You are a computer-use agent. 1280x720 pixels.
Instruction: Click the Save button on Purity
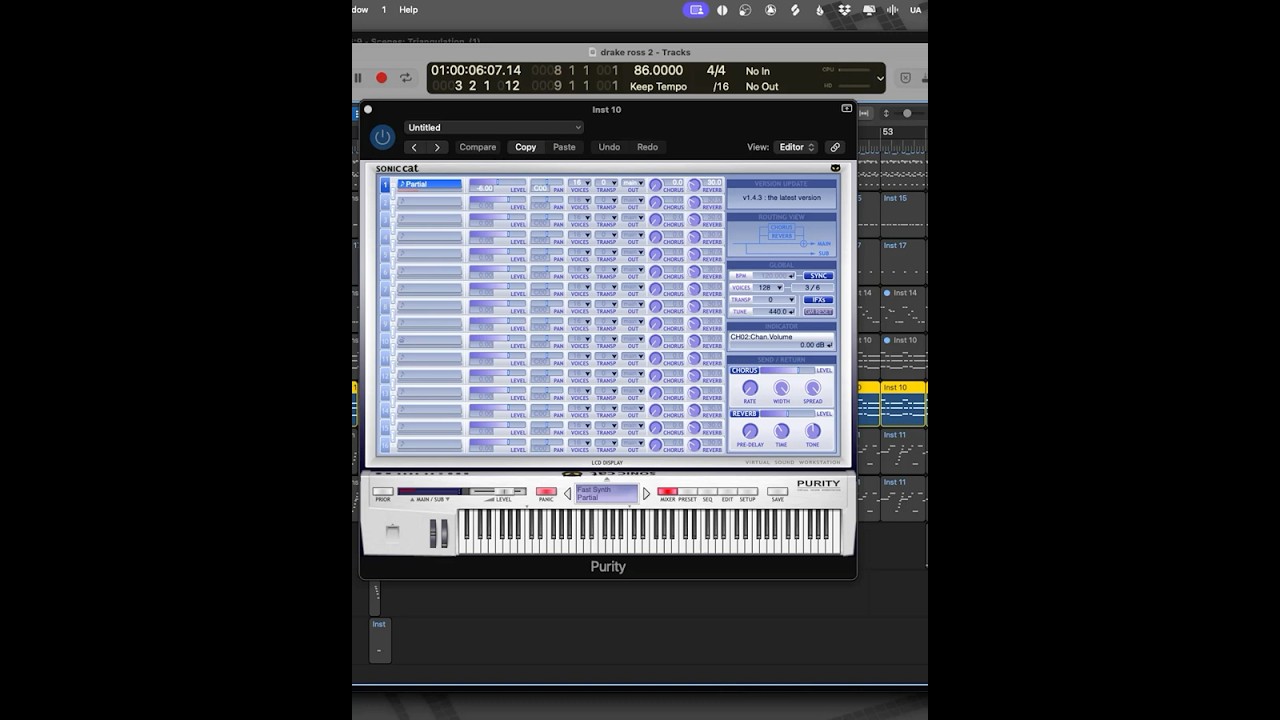coord(777,492)
